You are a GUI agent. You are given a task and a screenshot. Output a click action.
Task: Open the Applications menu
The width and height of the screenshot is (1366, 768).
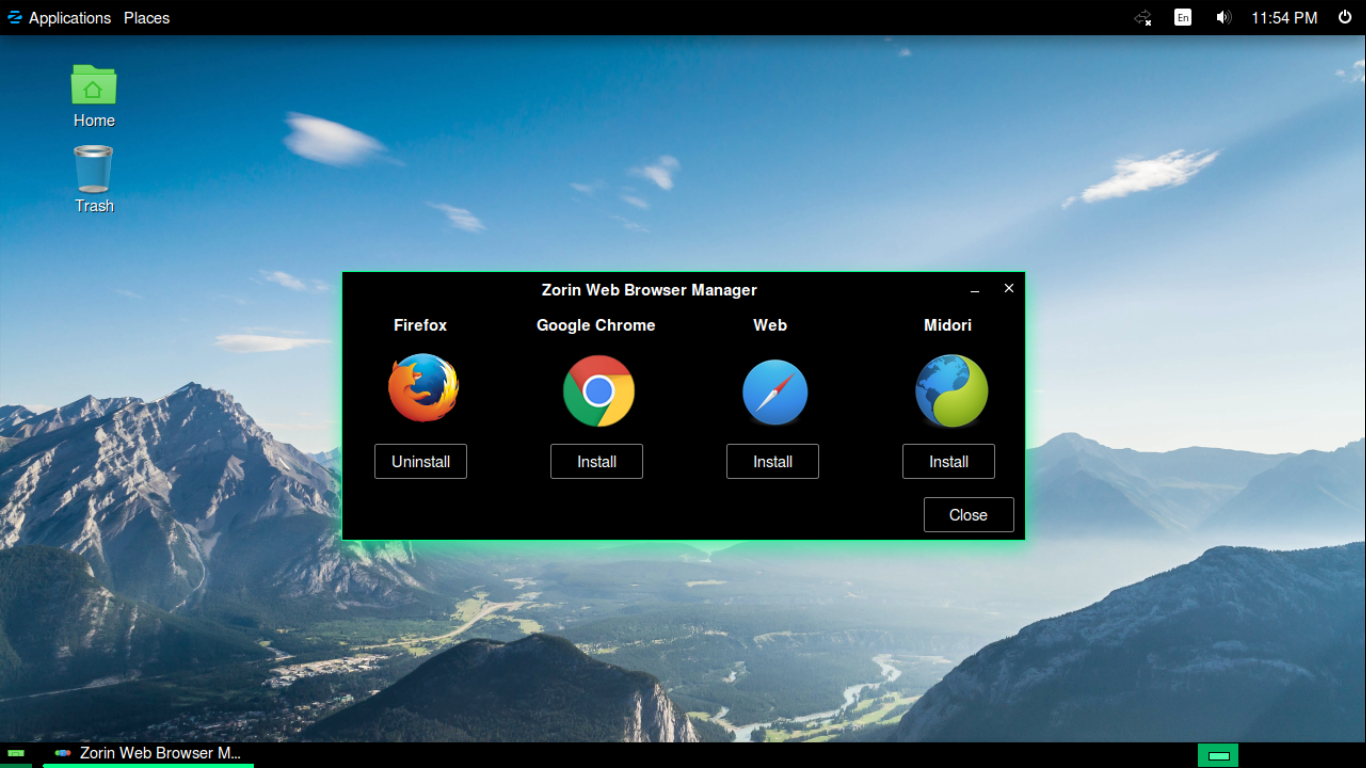tap(59, 18)
